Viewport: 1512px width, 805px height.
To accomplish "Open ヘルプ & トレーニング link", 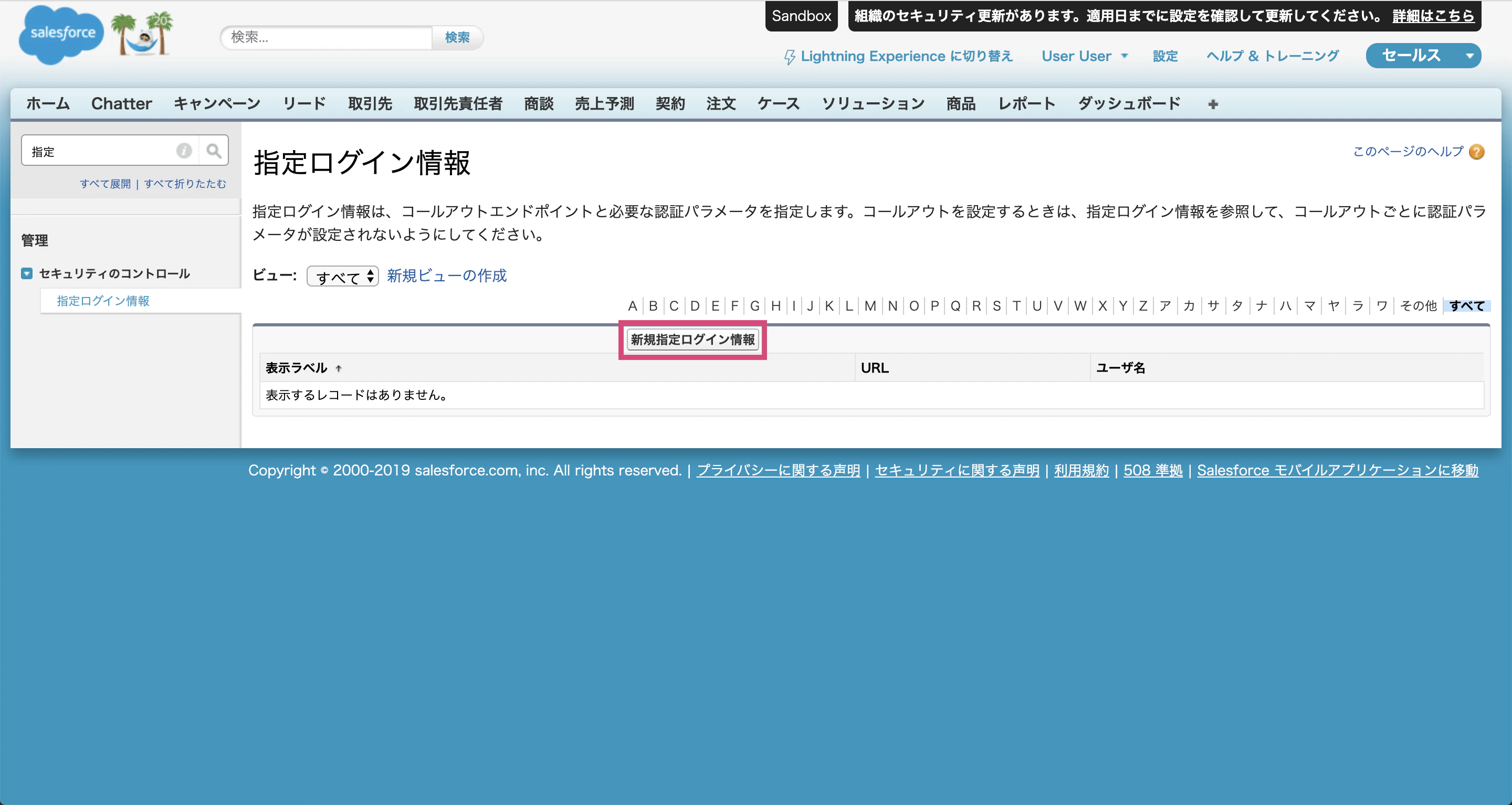I will pyautogui.click(x=1273, y=56).
